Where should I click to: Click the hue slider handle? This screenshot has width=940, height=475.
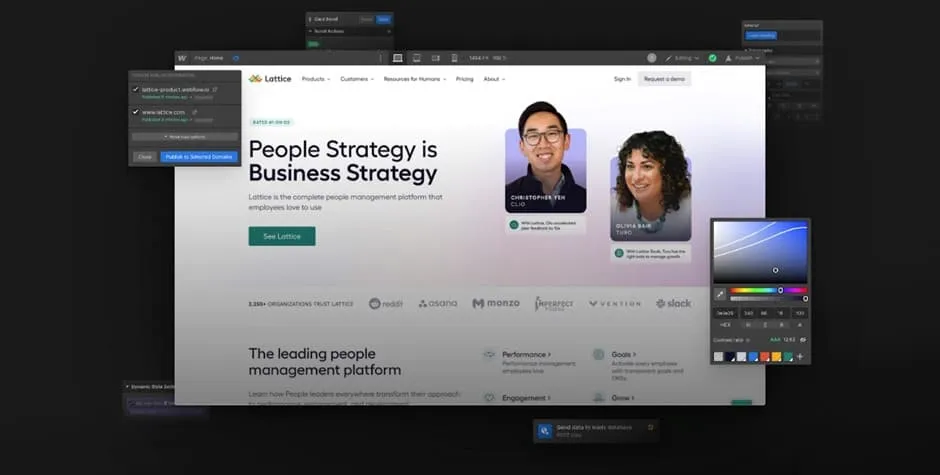pyautogui.click(x=780, y=290)
